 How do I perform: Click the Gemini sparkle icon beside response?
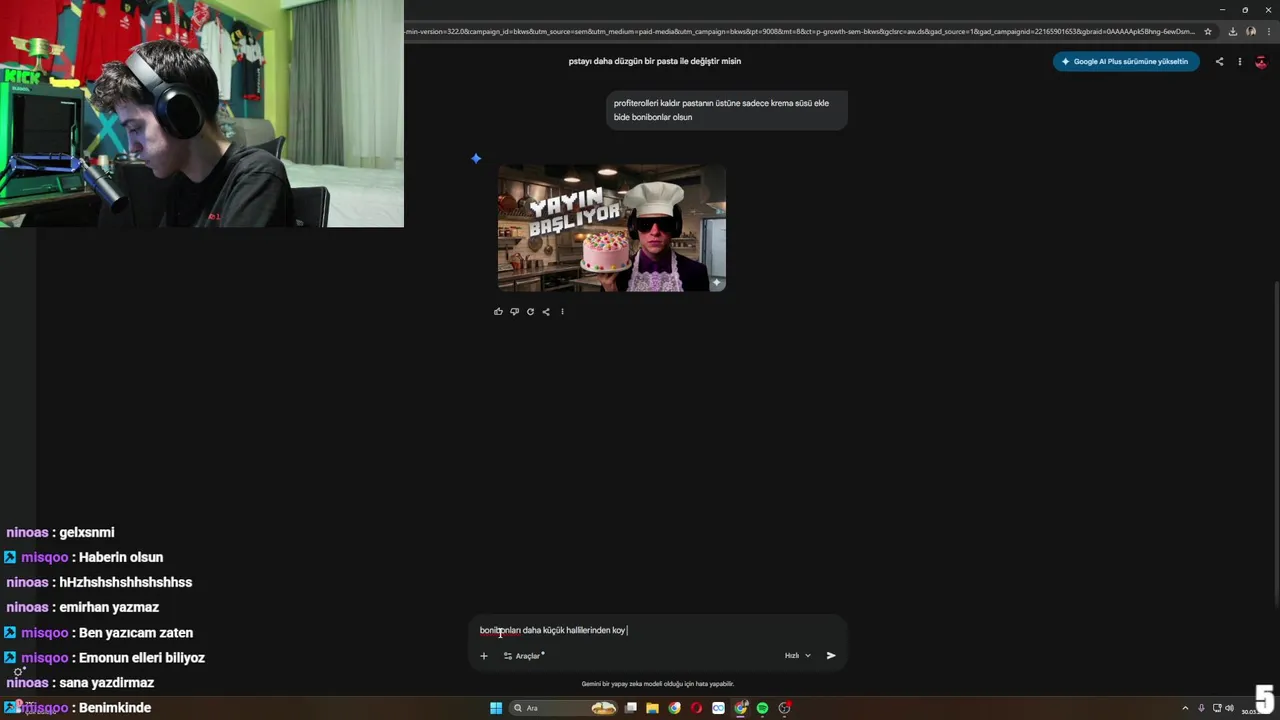(476, 158)
